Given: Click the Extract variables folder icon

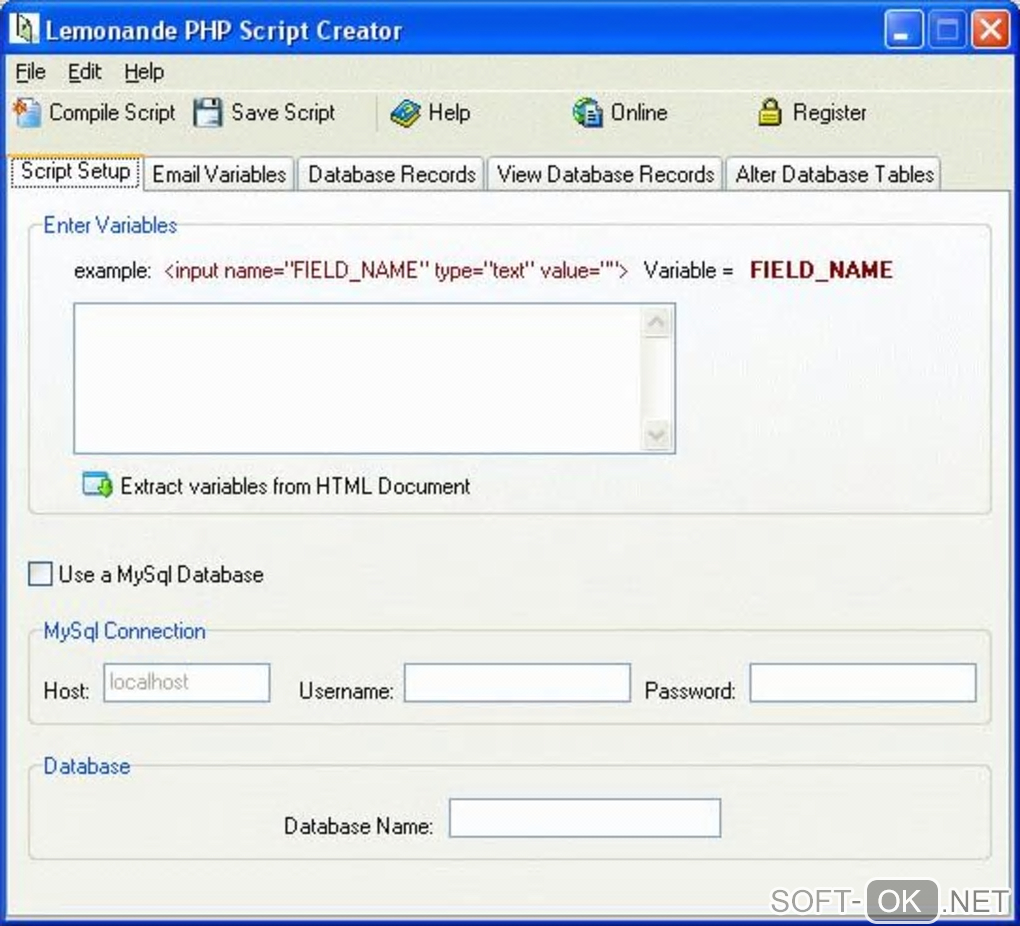Looking at the screenshot, I should 97,485.
